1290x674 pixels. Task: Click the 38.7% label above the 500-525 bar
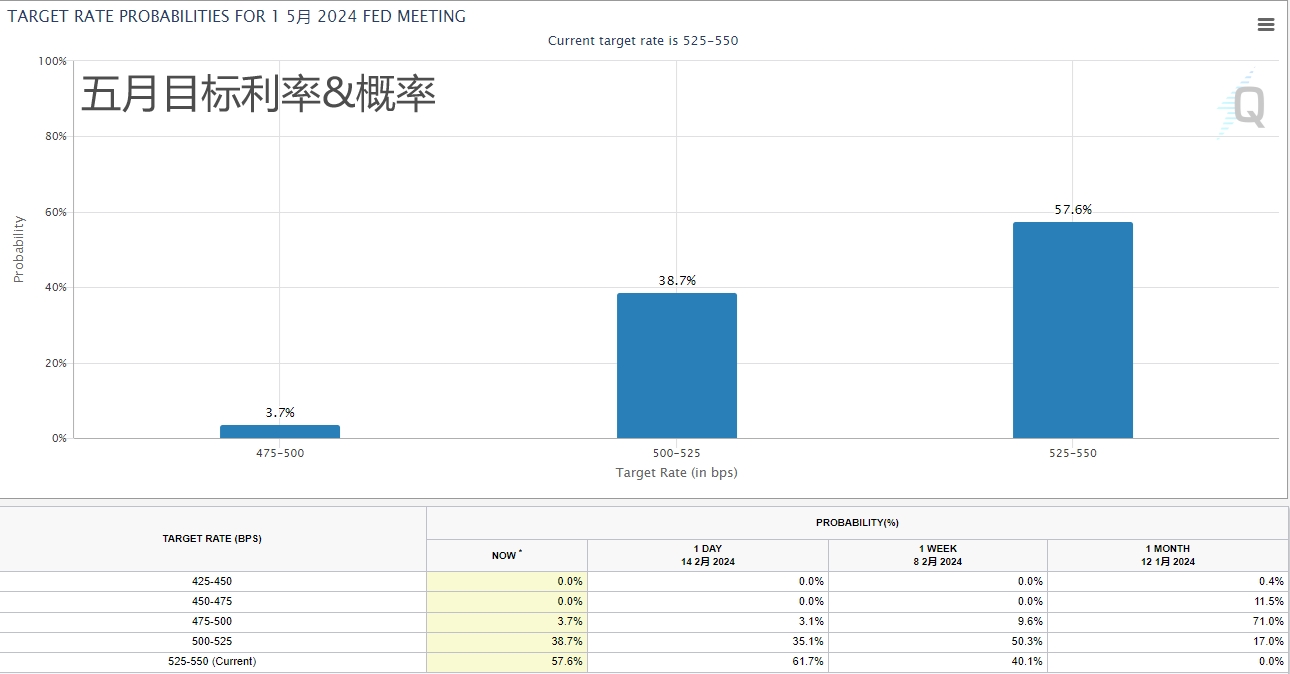coord(677,281)
